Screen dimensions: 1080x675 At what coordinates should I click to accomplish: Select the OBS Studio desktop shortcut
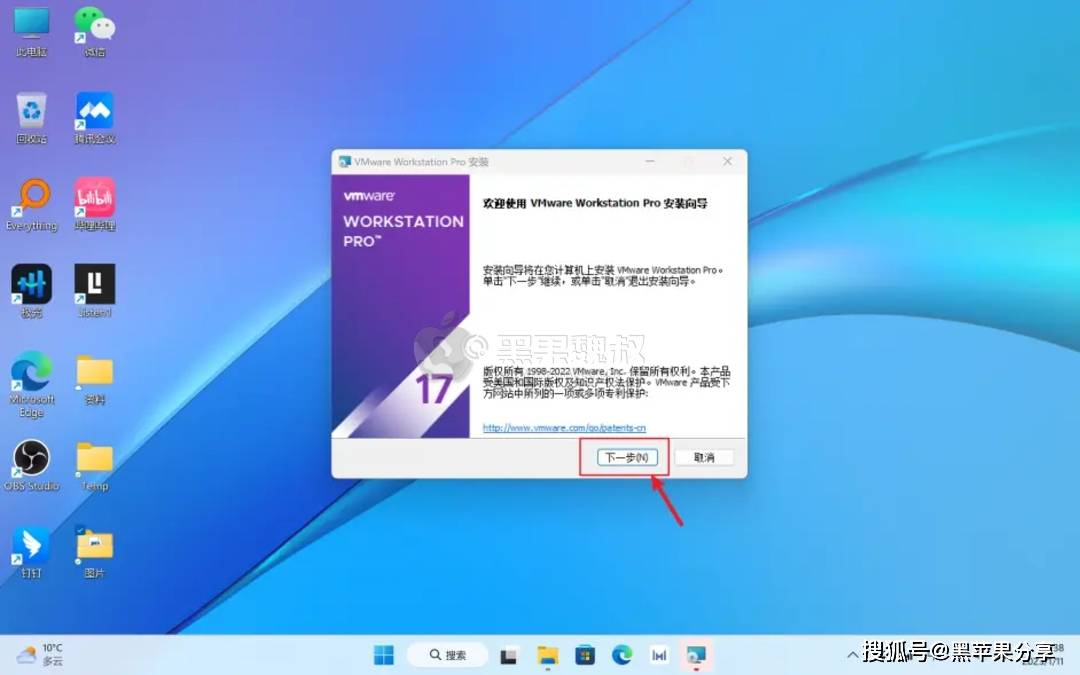click(x=32, y=466)
